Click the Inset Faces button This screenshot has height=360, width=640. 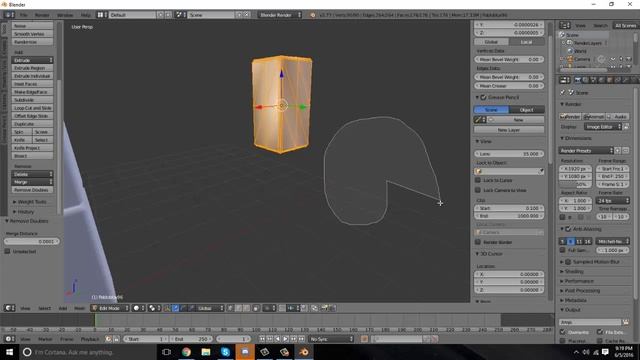33,84
